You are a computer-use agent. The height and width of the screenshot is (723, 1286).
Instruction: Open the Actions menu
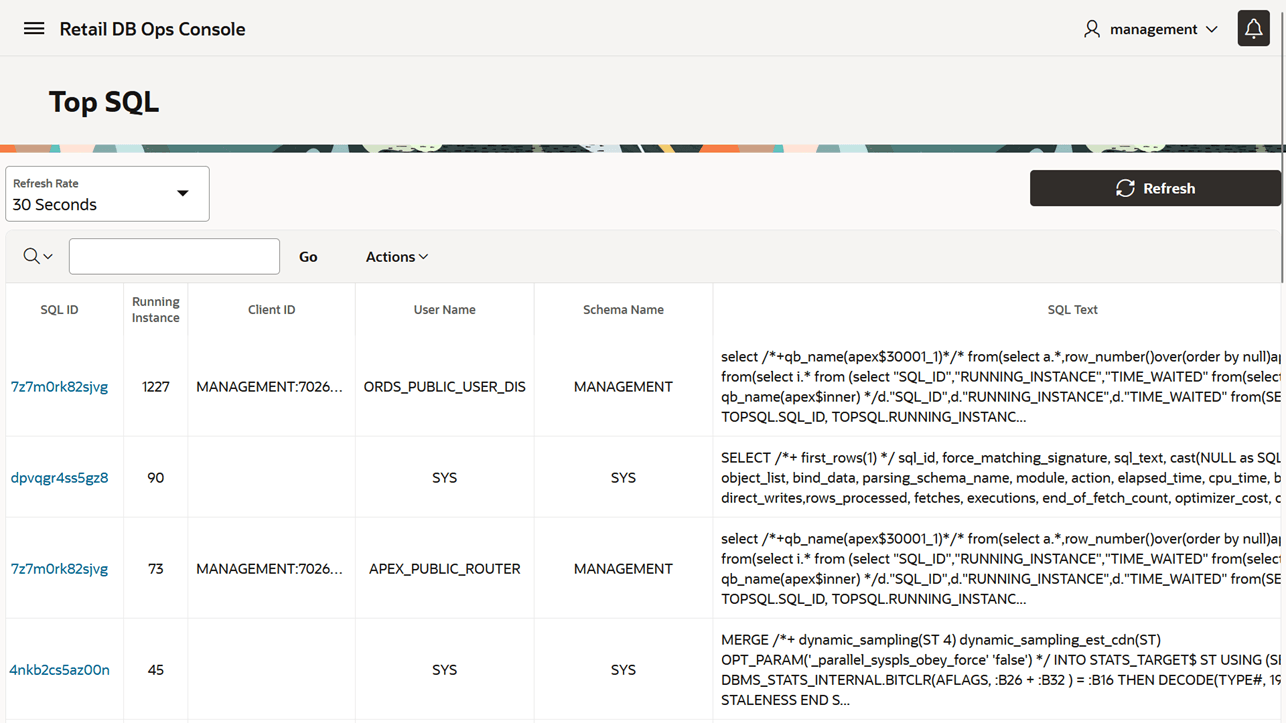[x=397, y=257]
